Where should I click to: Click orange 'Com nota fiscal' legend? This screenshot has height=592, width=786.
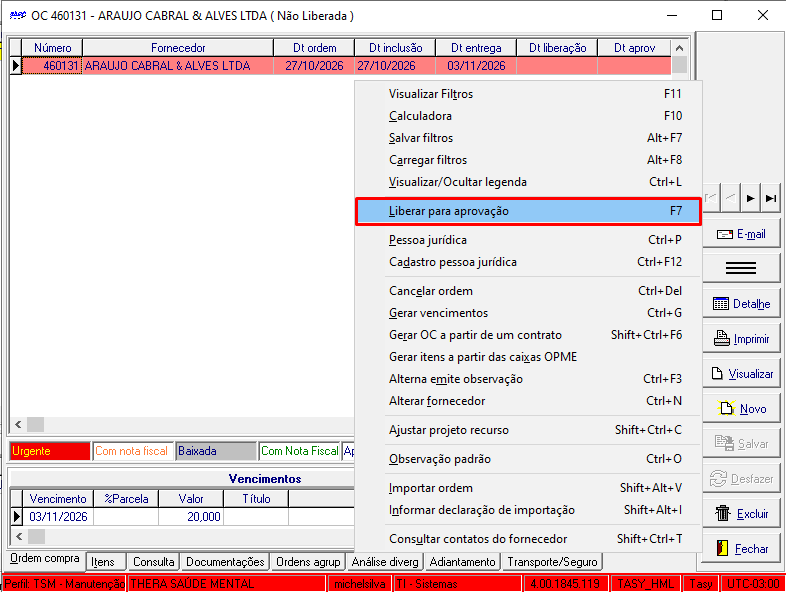tap(133, 451)
